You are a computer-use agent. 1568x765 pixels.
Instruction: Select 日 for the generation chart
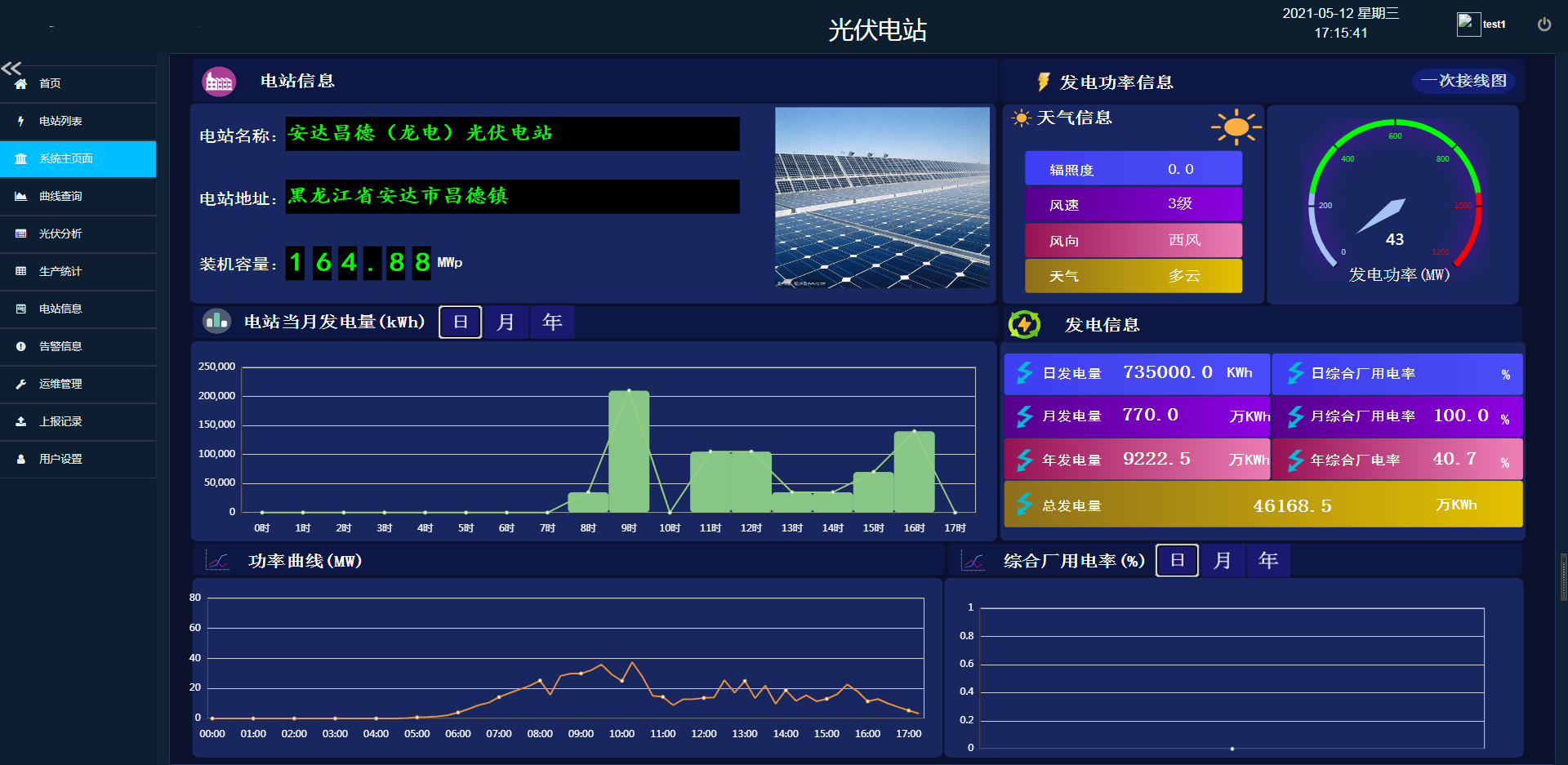(x=460, y=322)
